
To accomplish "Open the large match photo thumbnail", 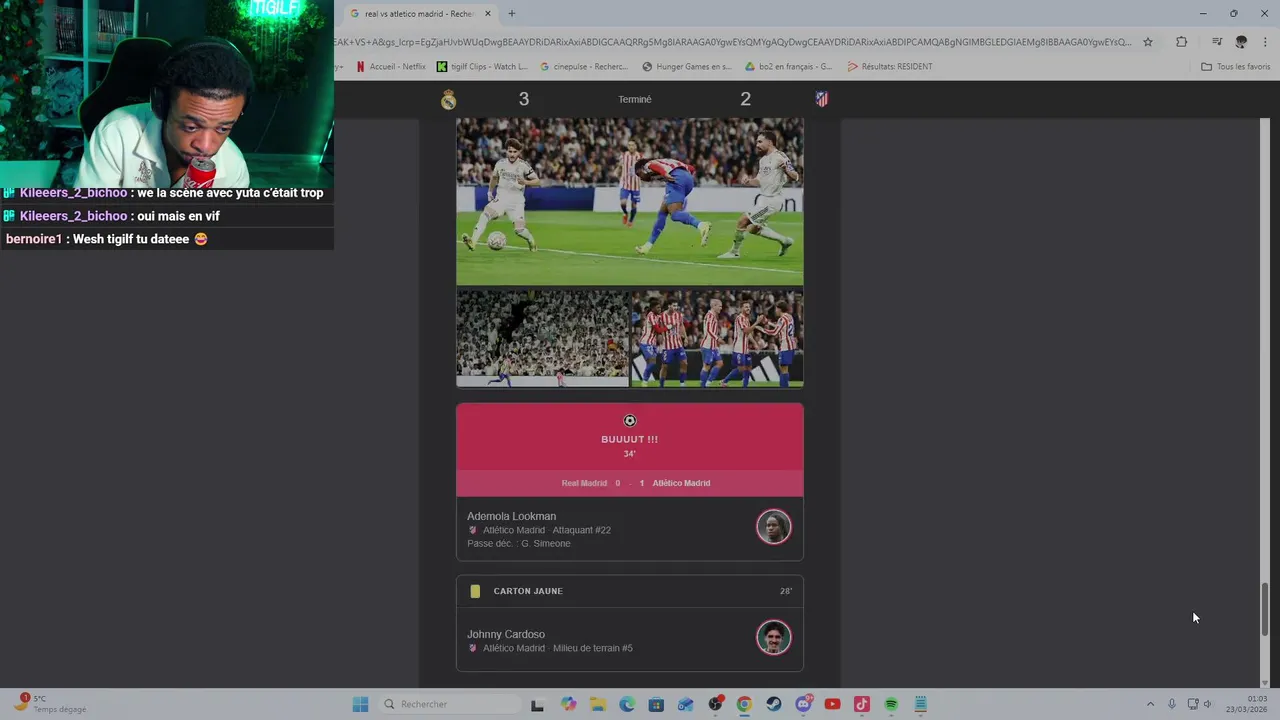I will [630, 202].
